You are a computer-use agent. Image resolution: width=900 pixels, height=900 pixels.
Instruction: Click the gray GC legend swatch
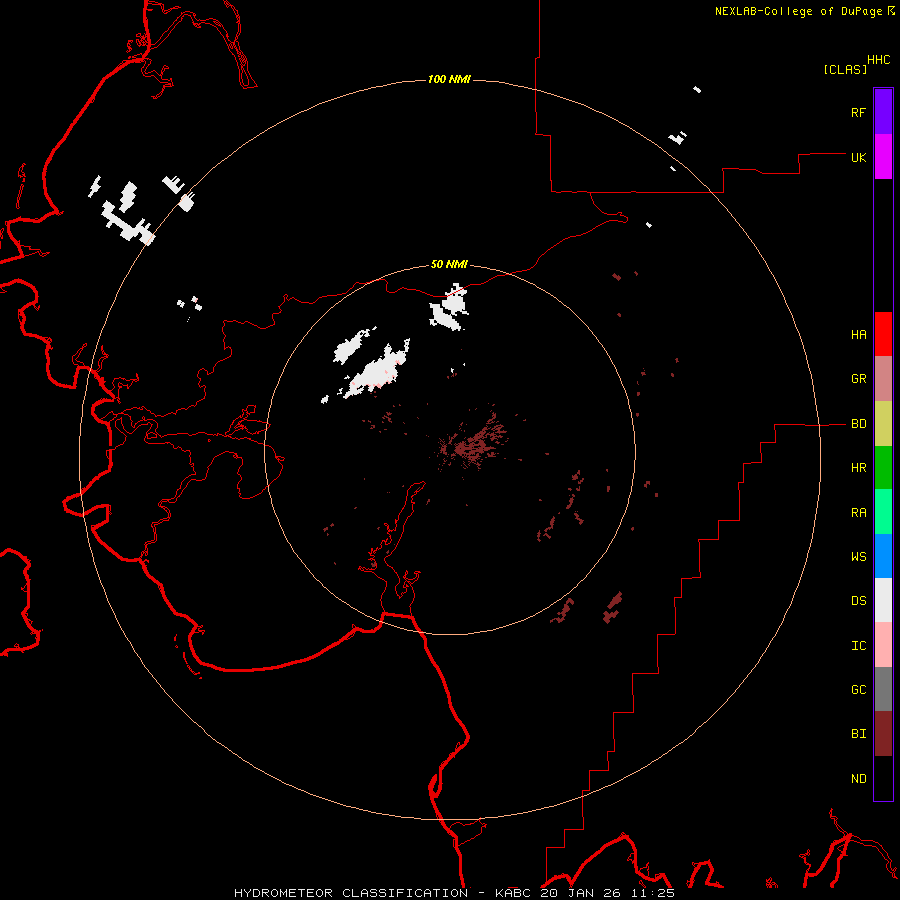[x=883, y=689]
